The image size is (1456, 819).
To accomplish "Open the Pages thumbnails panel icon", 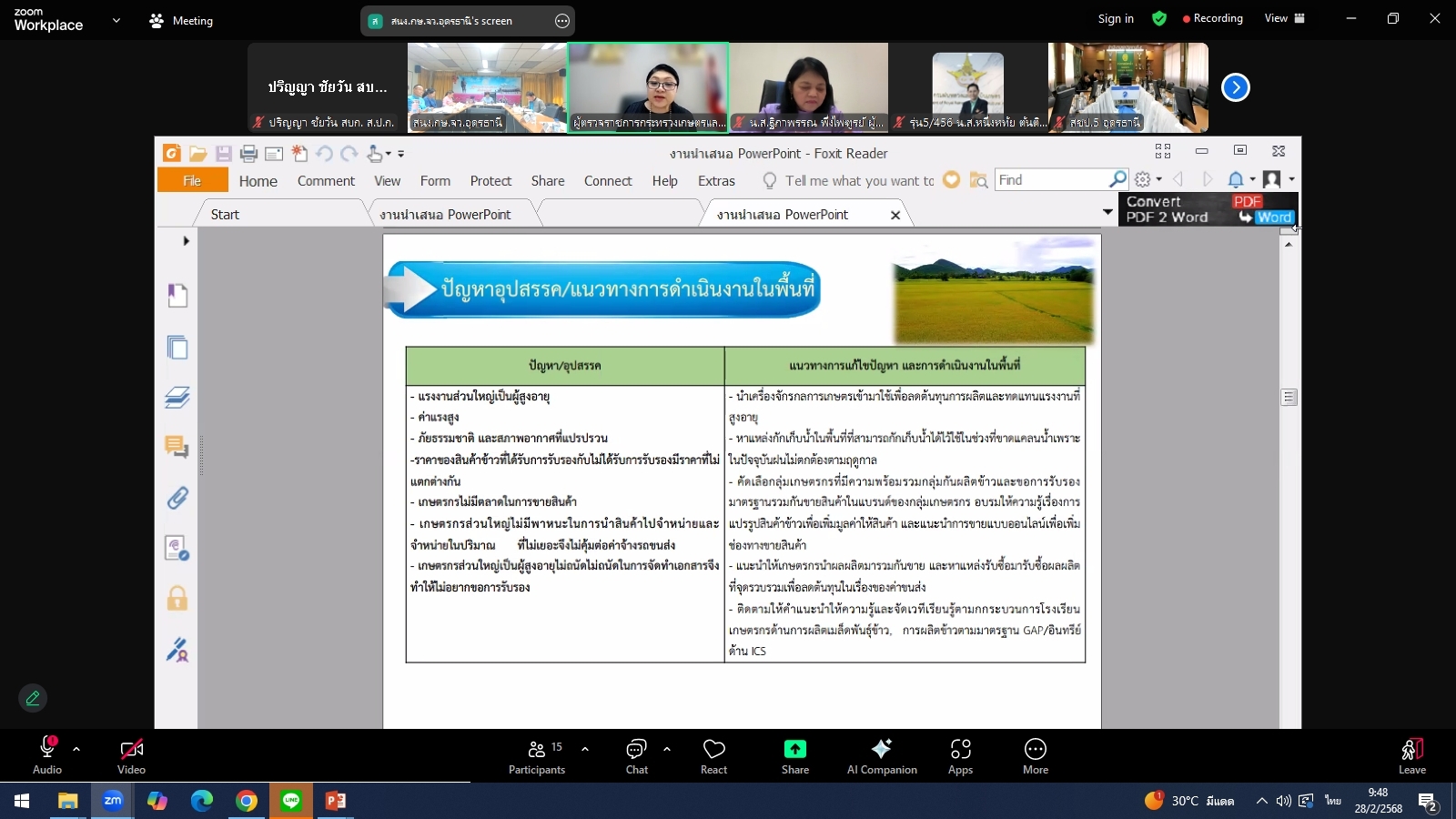I will 177,348.
